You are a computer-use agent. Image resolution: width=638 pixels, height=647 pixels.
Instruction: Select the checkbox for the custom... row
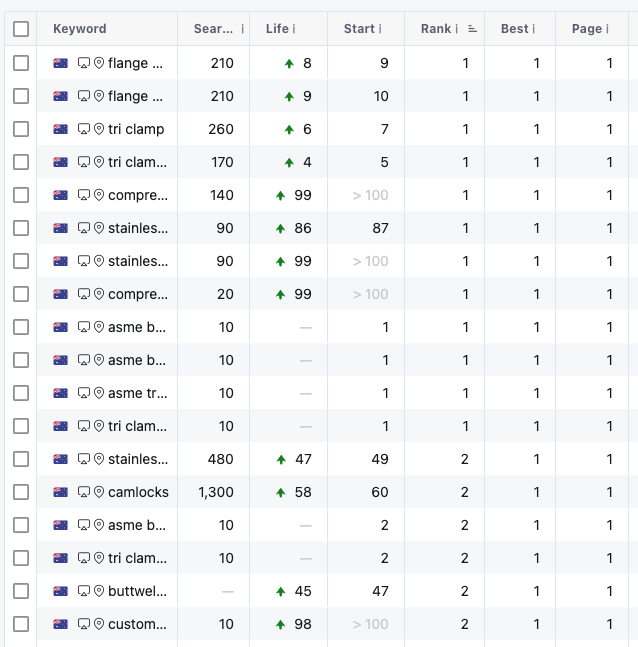tap(21, 624)
